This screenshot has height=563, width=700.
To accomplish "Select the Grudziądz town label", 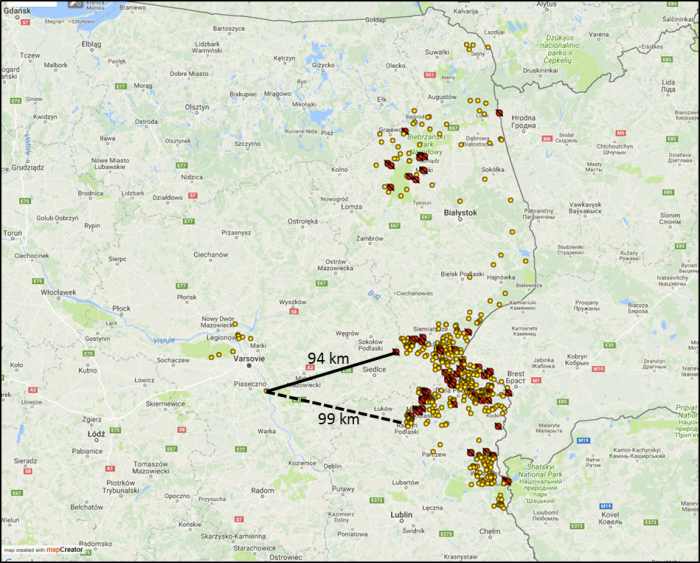I will (x=28, y=167).
